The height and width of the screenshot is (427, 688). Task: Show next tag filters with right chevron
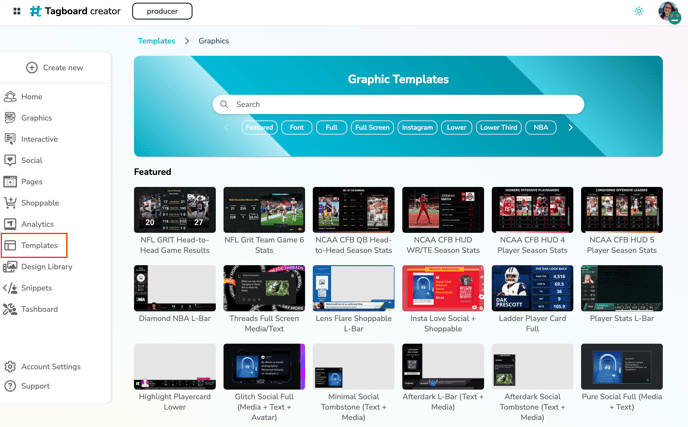pos(570,128)
